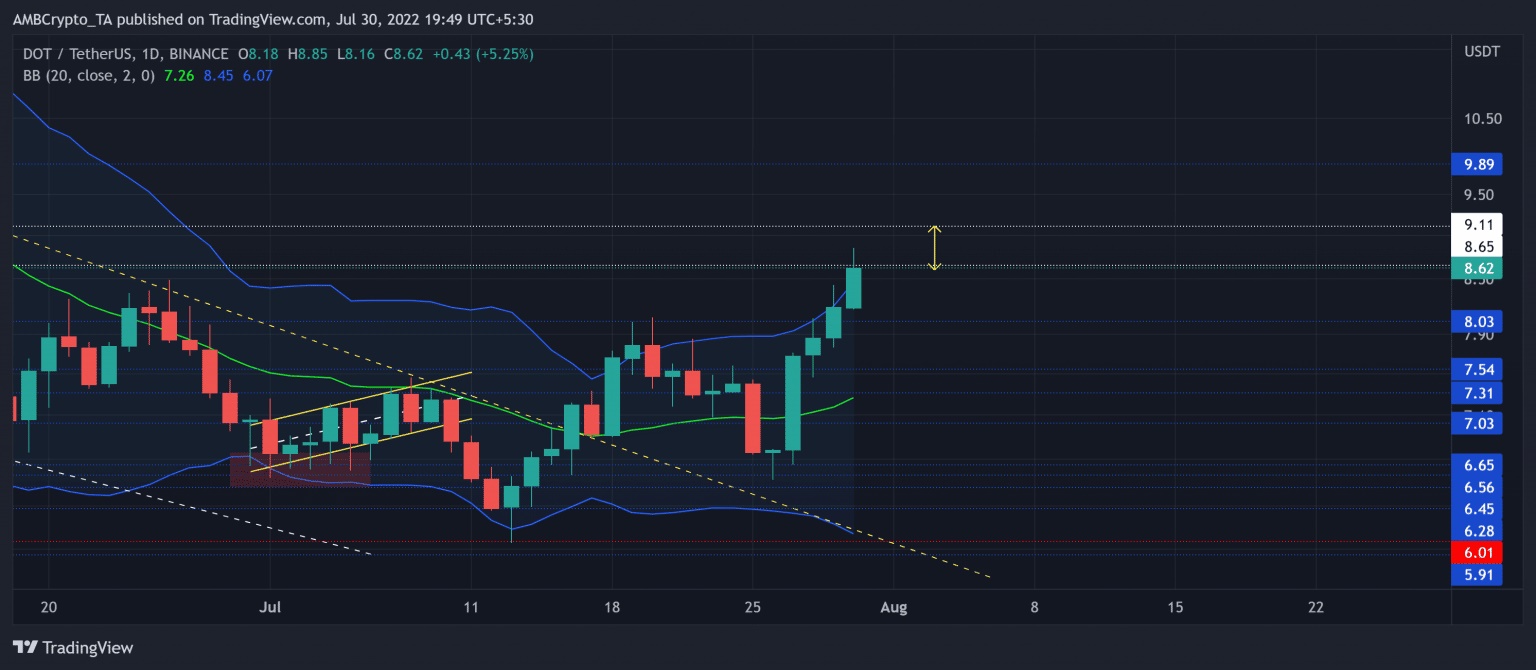The width and height of the screenshot is (1536, 670).
Task: Click the 25 date label on time axis
Action: pyautogui.click(x=753, y=607)
